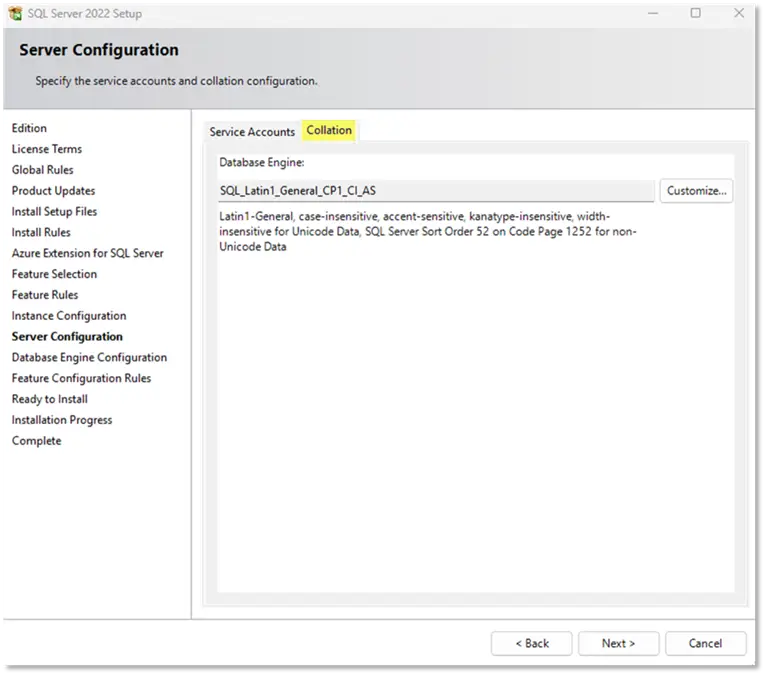The image size is (766, 676).
Task: Click the subtitle about service accounts and collation
Action: [x=176, y=81]
